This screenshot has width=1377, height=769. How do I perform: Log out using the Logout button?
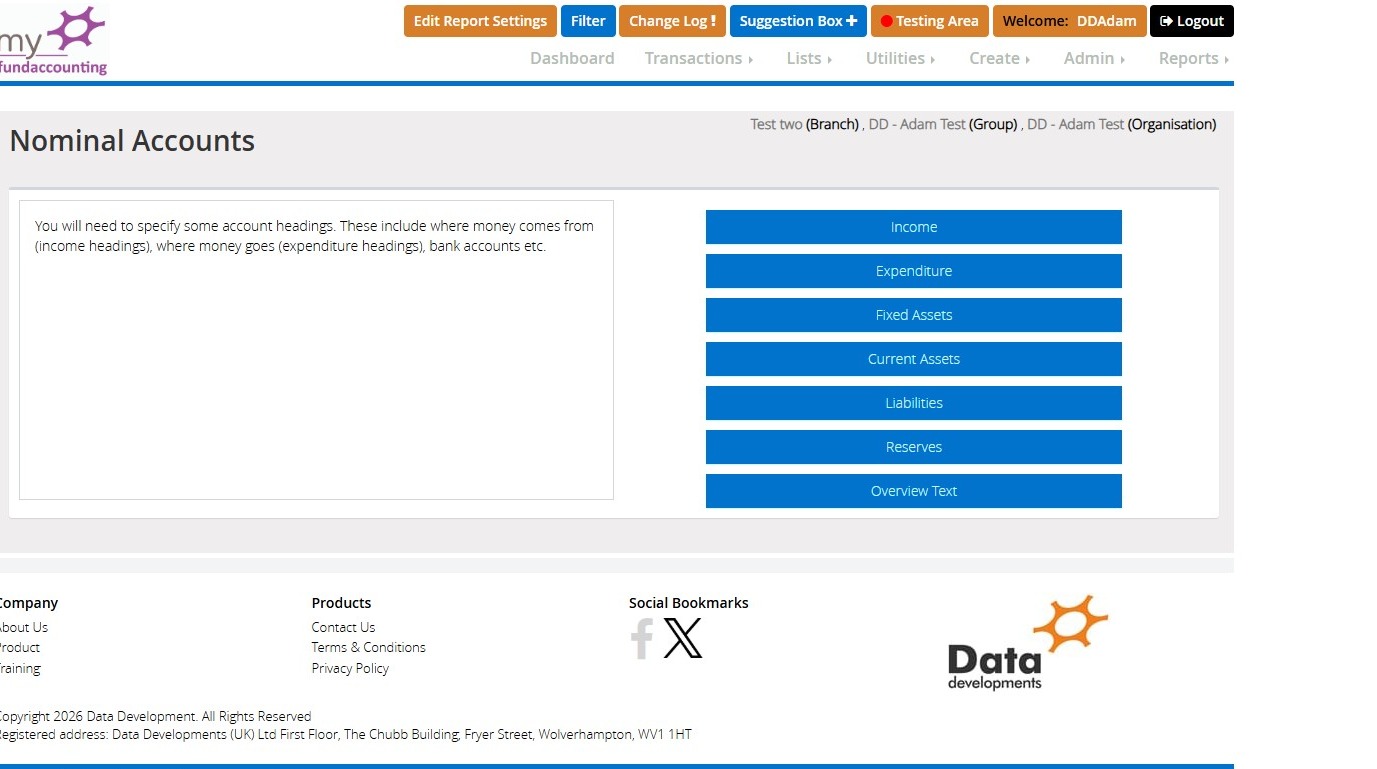tap(1192, 21)
